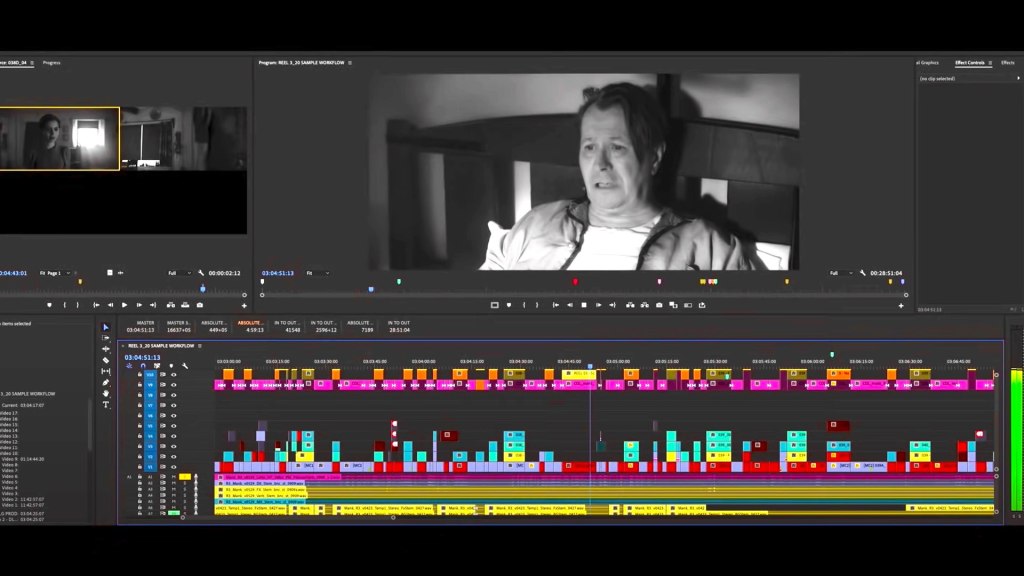Click the Source monitor blue playhead marker

(x=202, y=288)
